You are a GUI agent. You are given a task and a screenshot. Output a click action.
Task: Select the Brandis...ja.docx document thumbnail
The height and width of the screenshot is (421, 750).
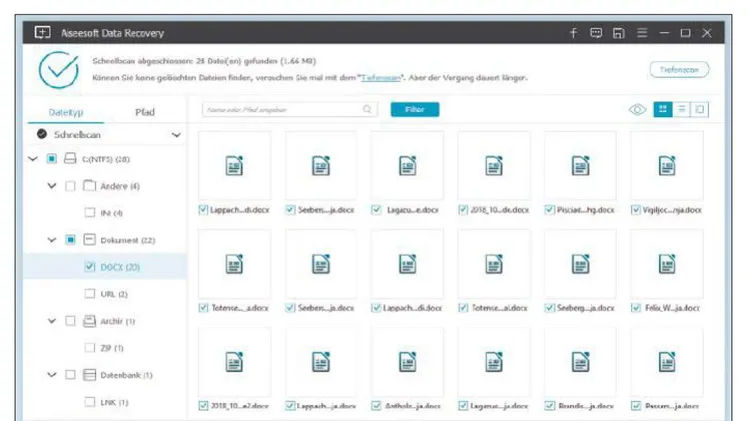(x=580, y=362)
